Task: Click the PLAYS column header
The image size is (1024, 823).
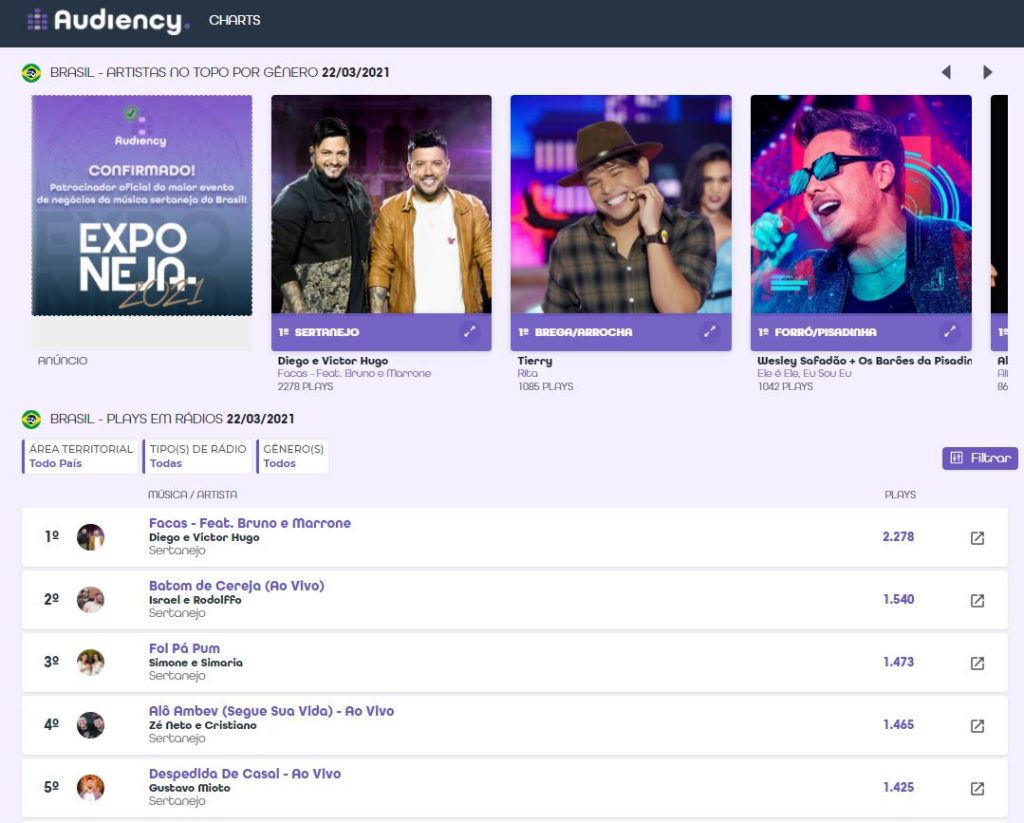Action: (900, 494)
